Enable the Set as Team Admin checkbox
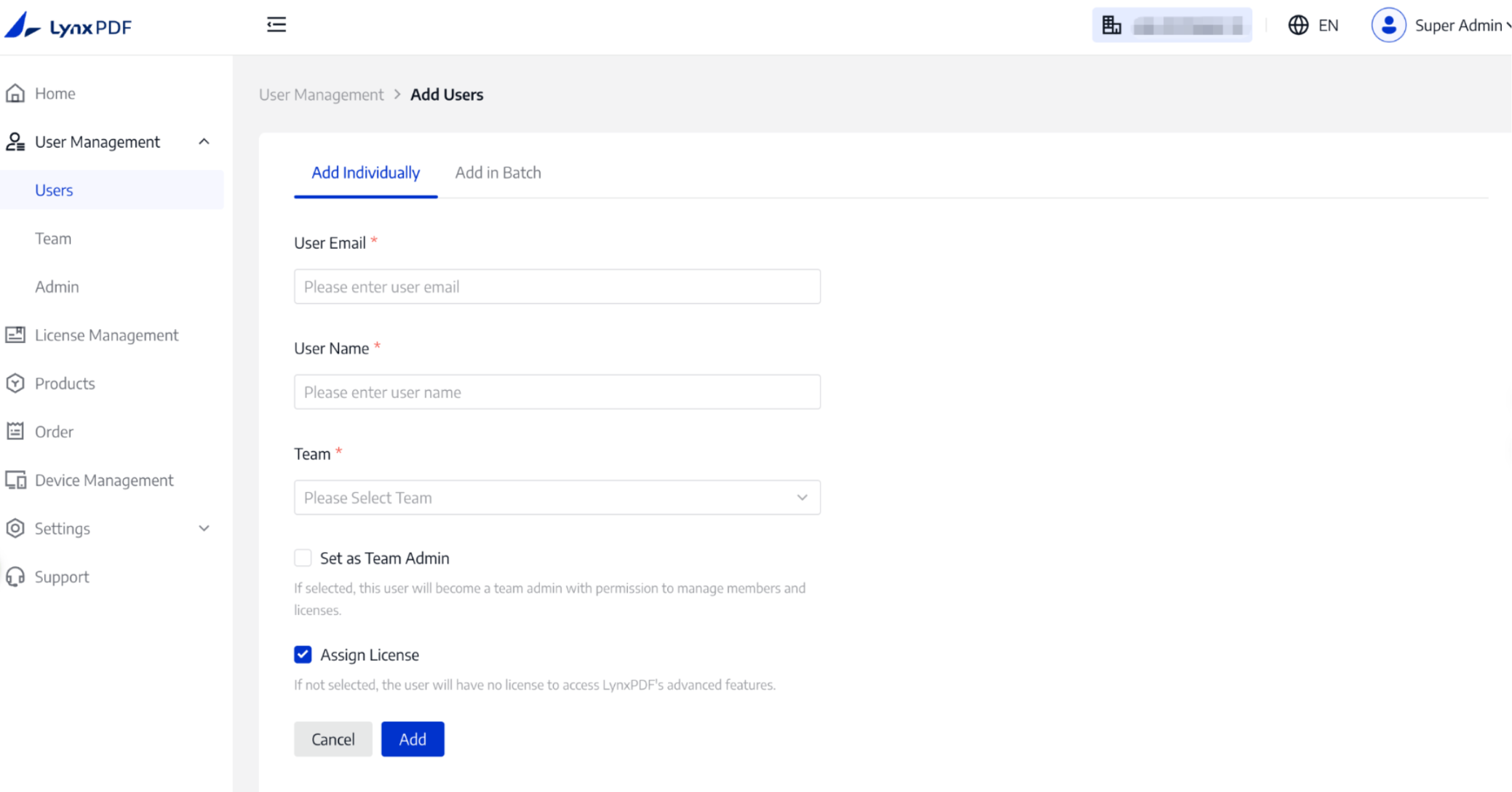1512x792 pixels. tap(303, 558)
